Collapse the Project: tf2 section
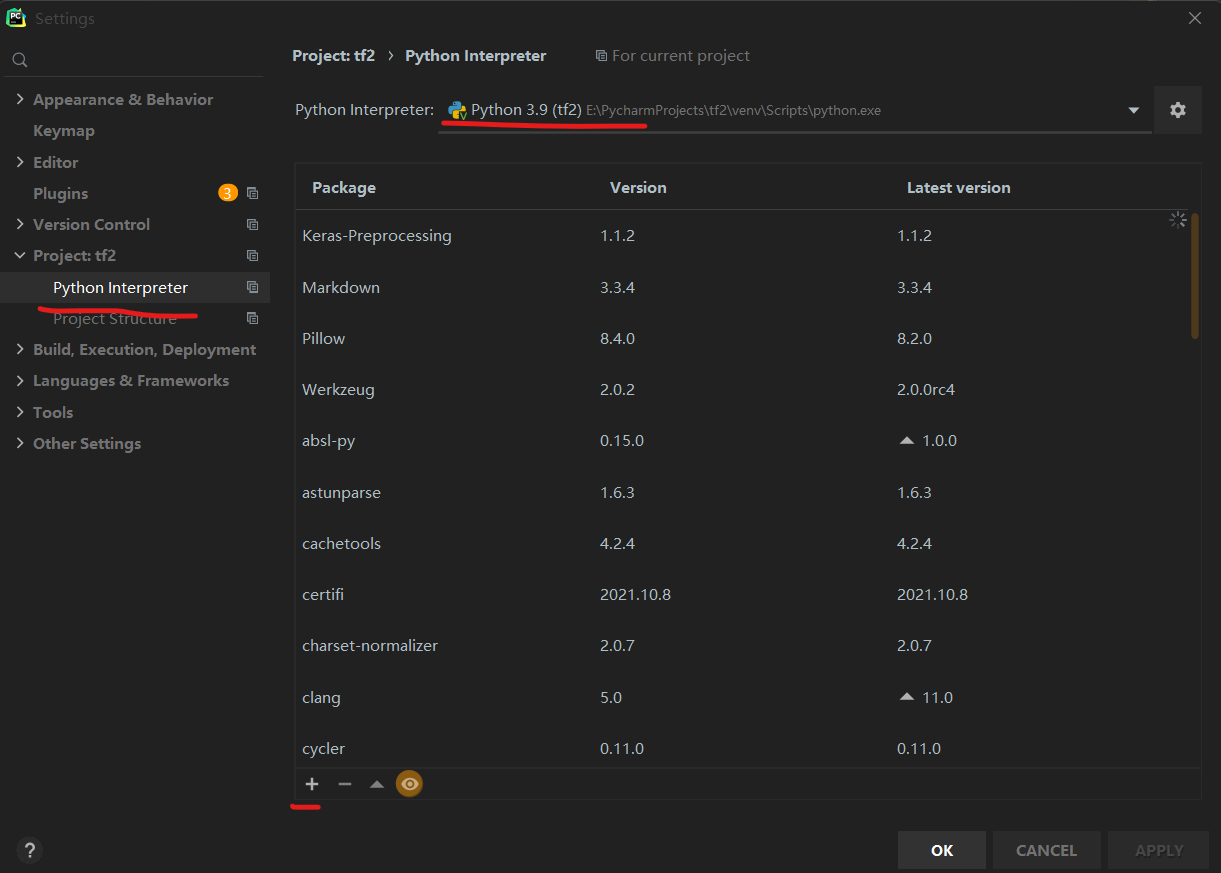 [x=20, y=256]
